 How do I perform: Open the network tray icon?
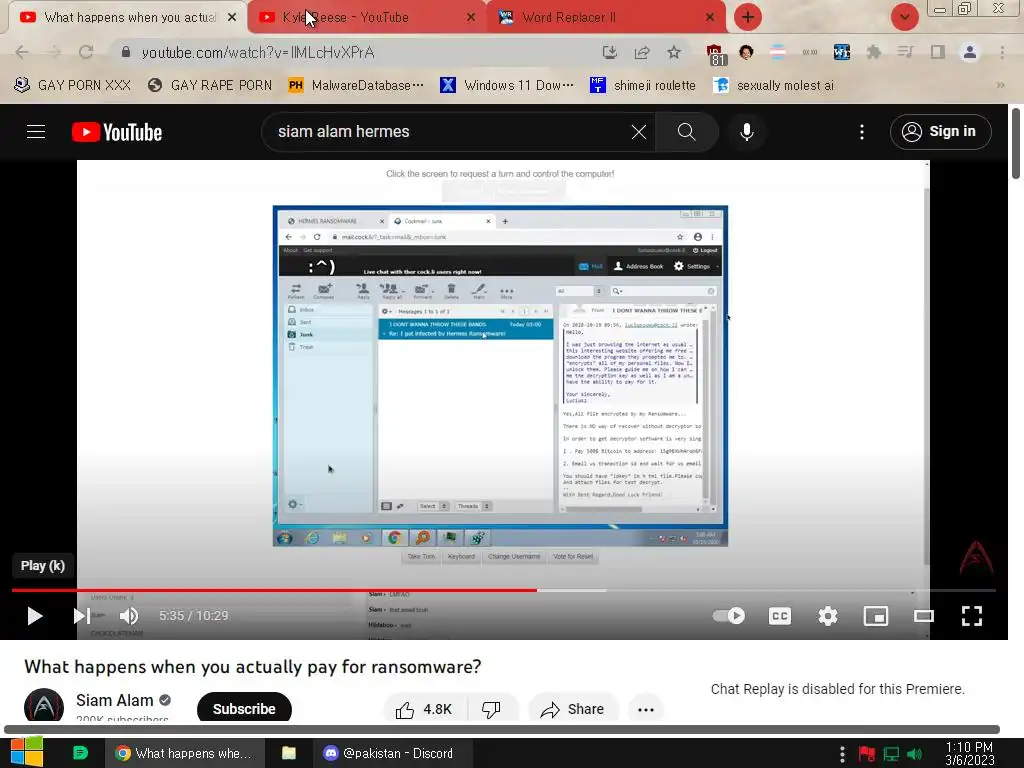[891, 754]
